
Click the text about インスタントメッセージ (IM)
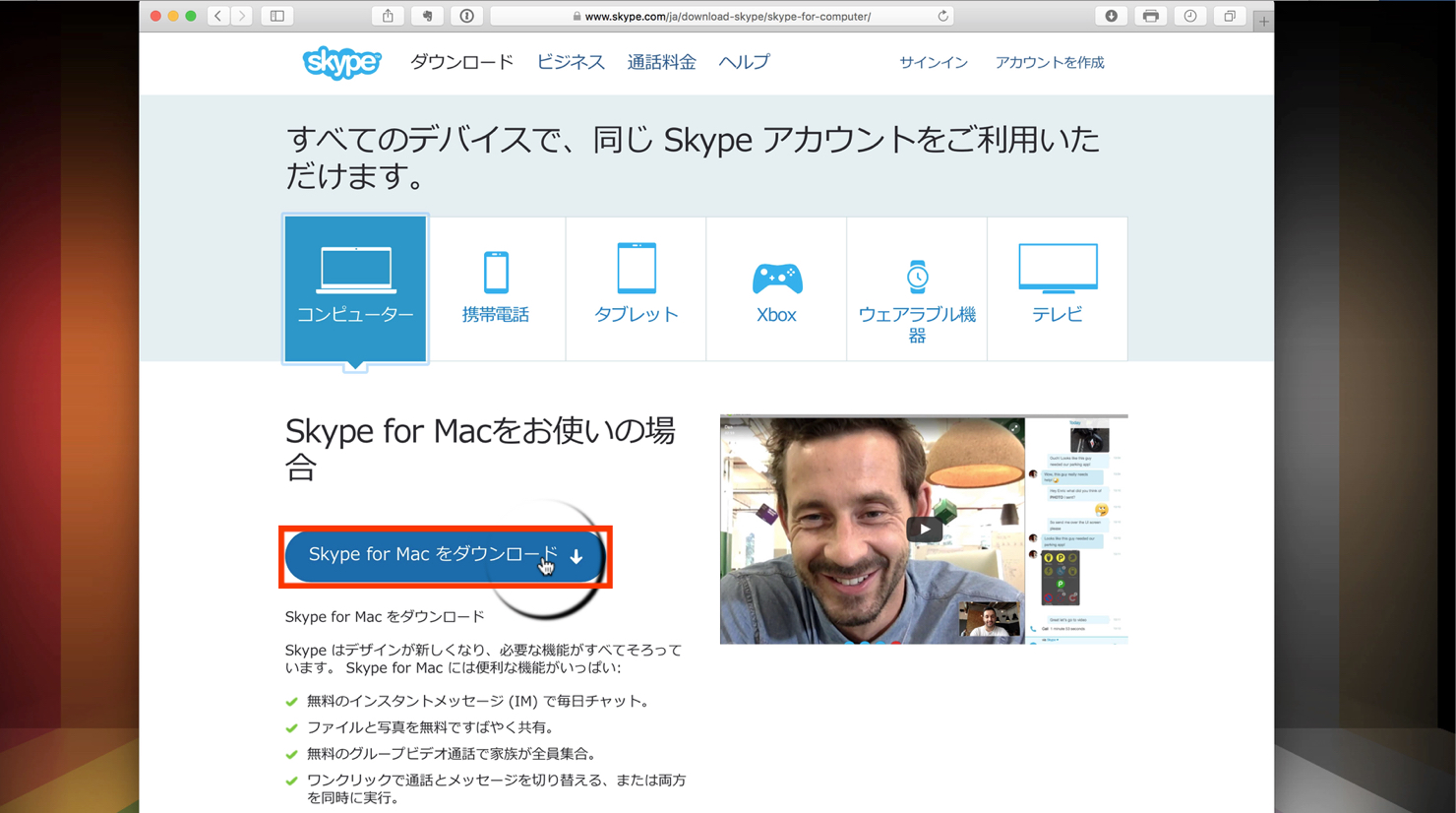478,702
